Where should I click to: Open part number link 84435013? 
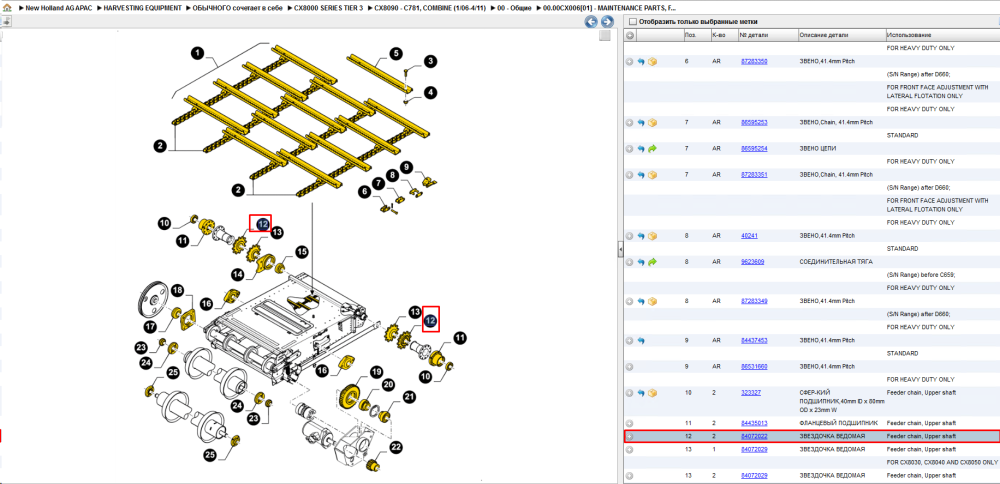(754, 423)
